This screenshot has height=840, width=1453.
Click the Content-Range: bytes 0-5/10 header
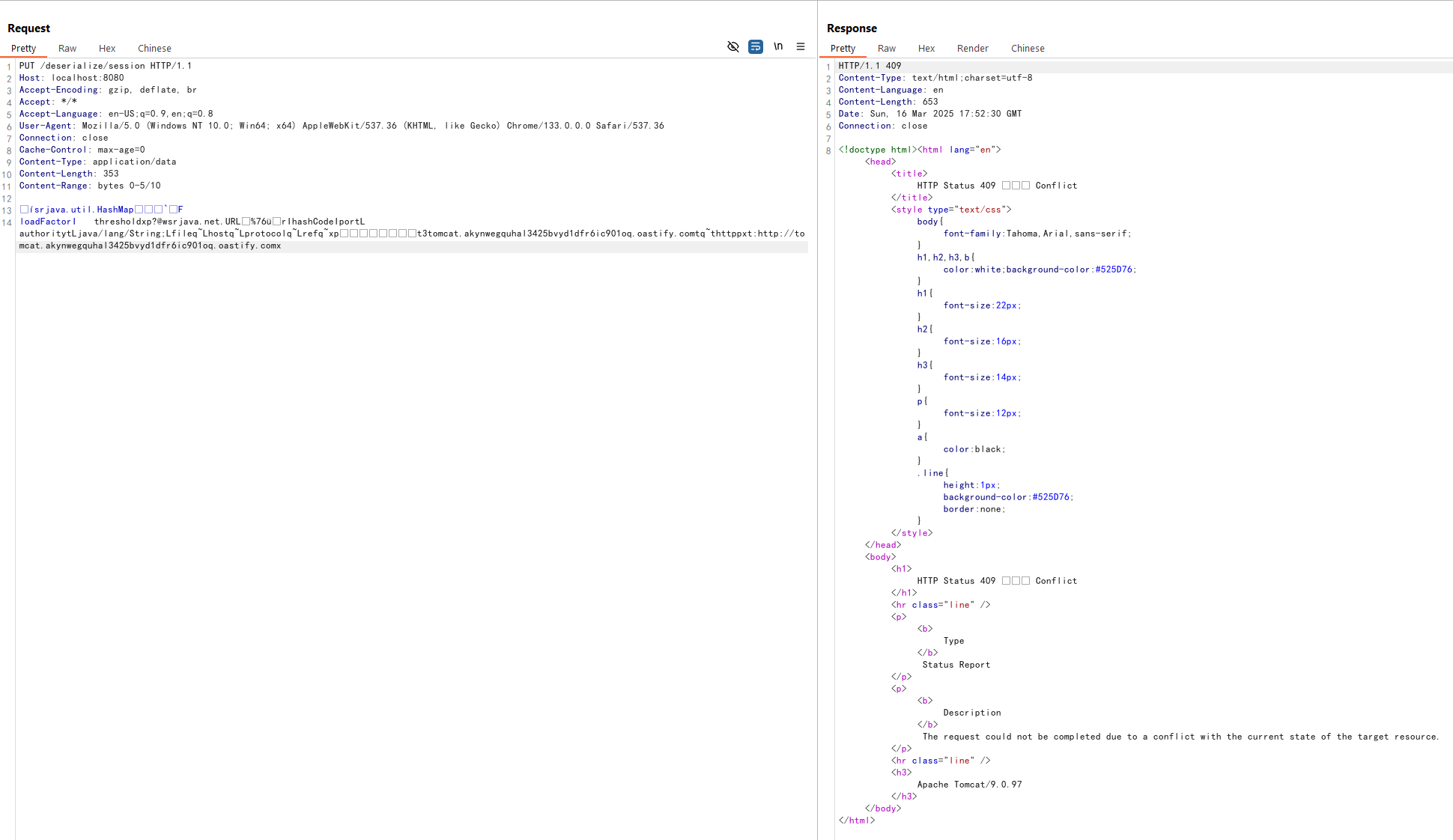pos(90,186)
